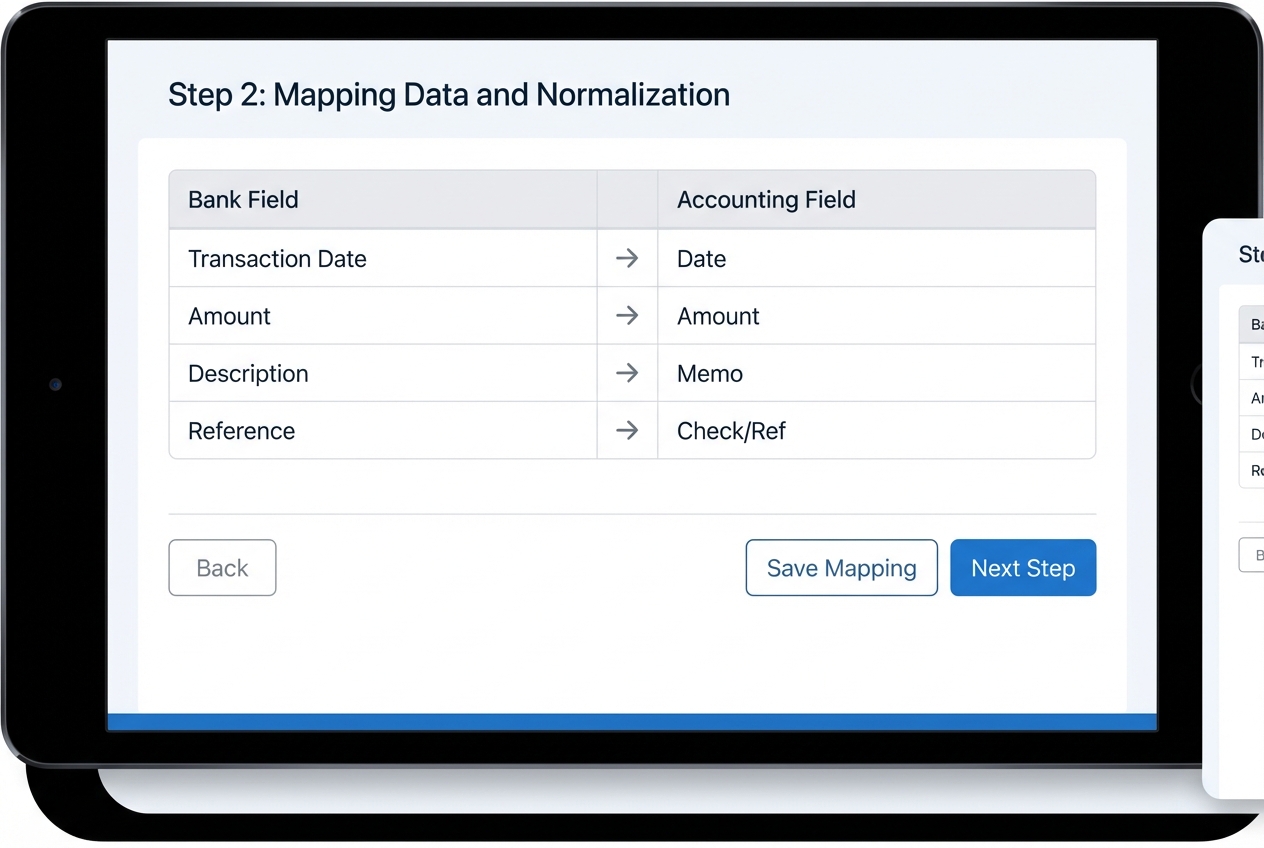
Task: Click the Step 2 Mapping heading
Action: pos(448,94)
